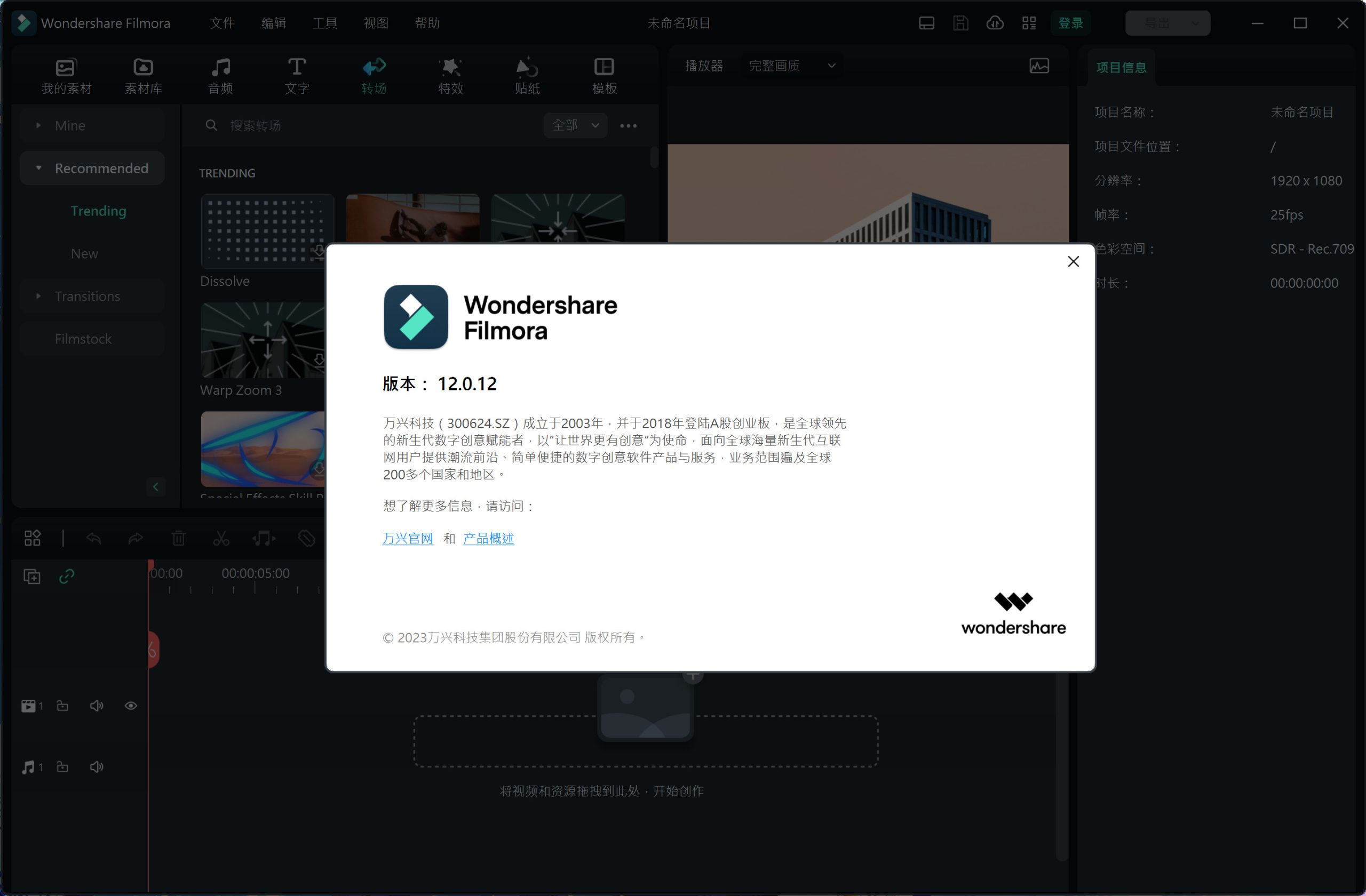
Task: Open the 文字 titles tab
Action: point(297,76)
